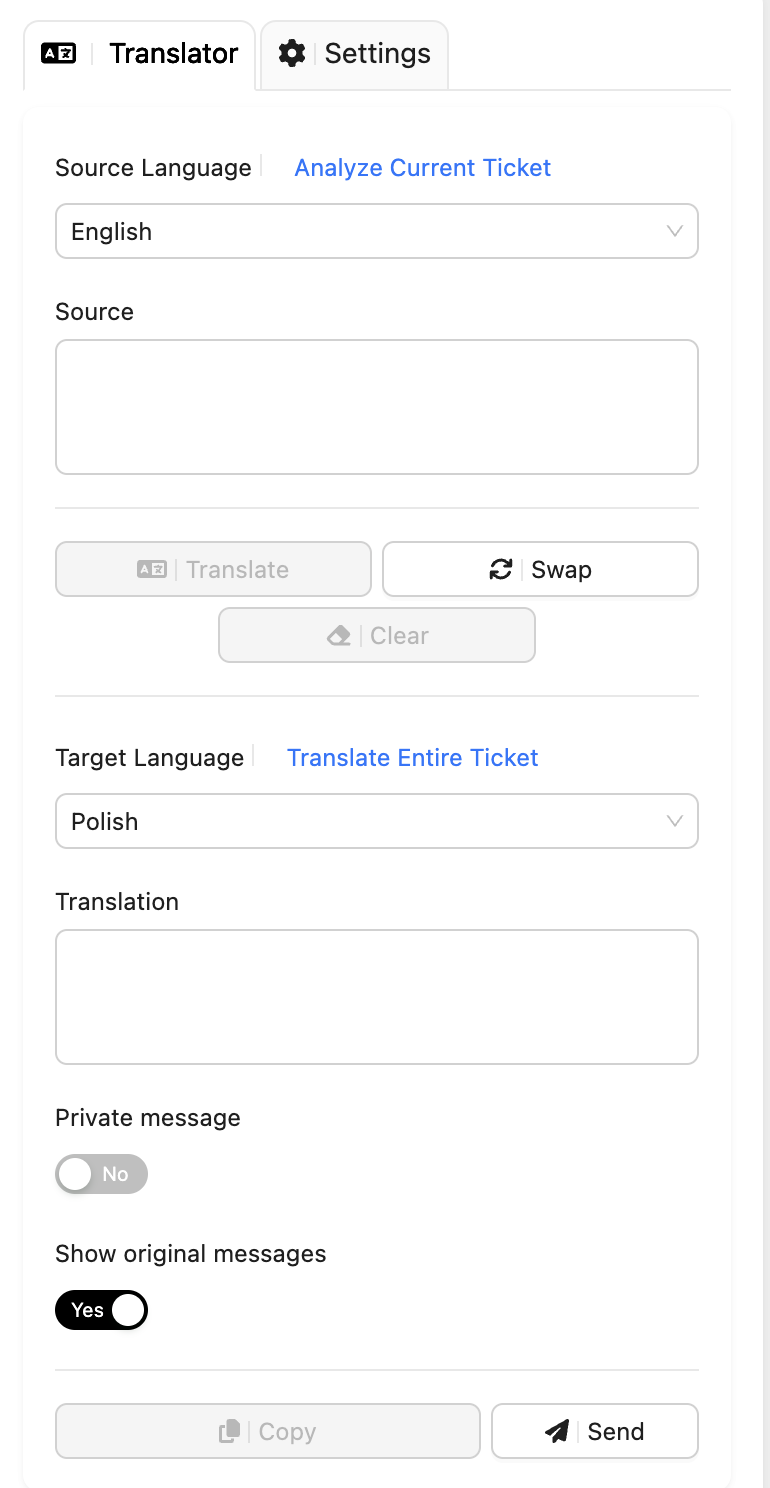Expand the Polish language dropdown chevron

click(x=673, y=821)
